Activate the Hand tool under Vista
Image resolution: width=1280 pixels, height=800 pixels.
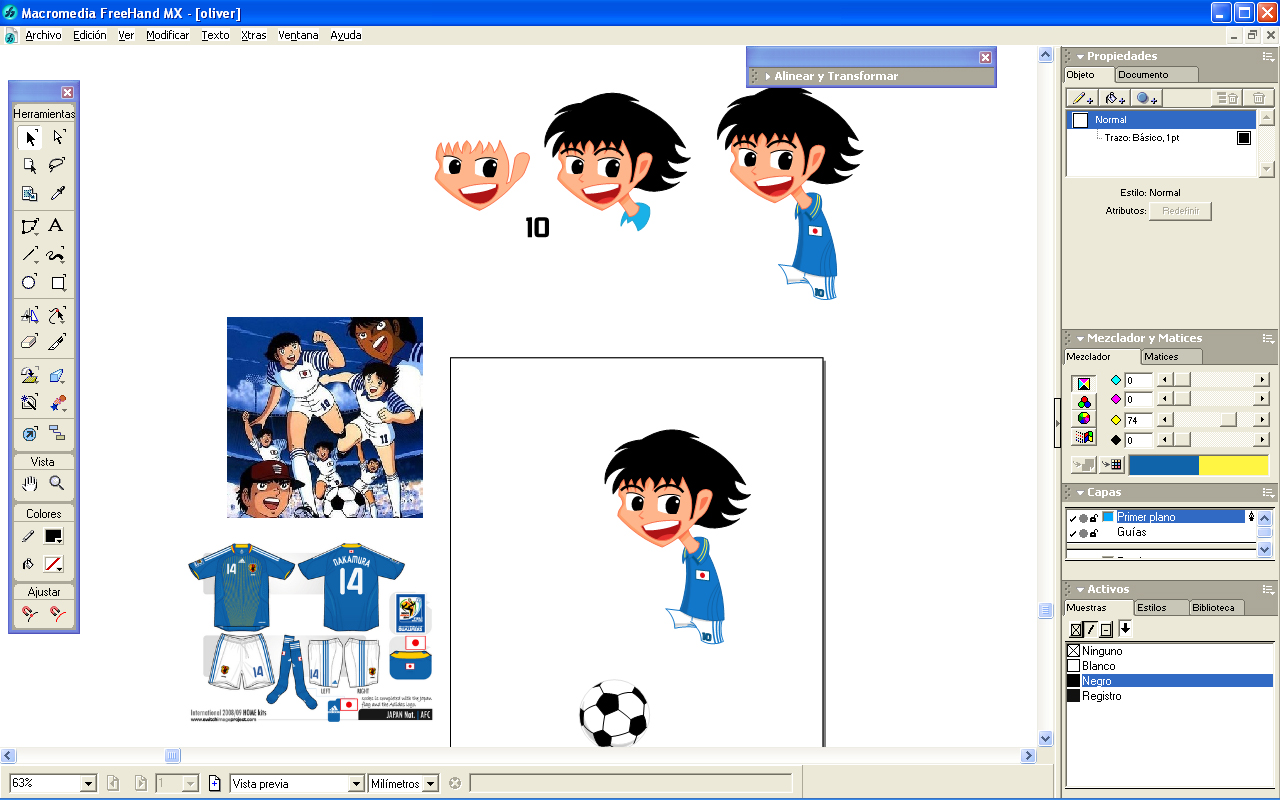tap(30, 483)
